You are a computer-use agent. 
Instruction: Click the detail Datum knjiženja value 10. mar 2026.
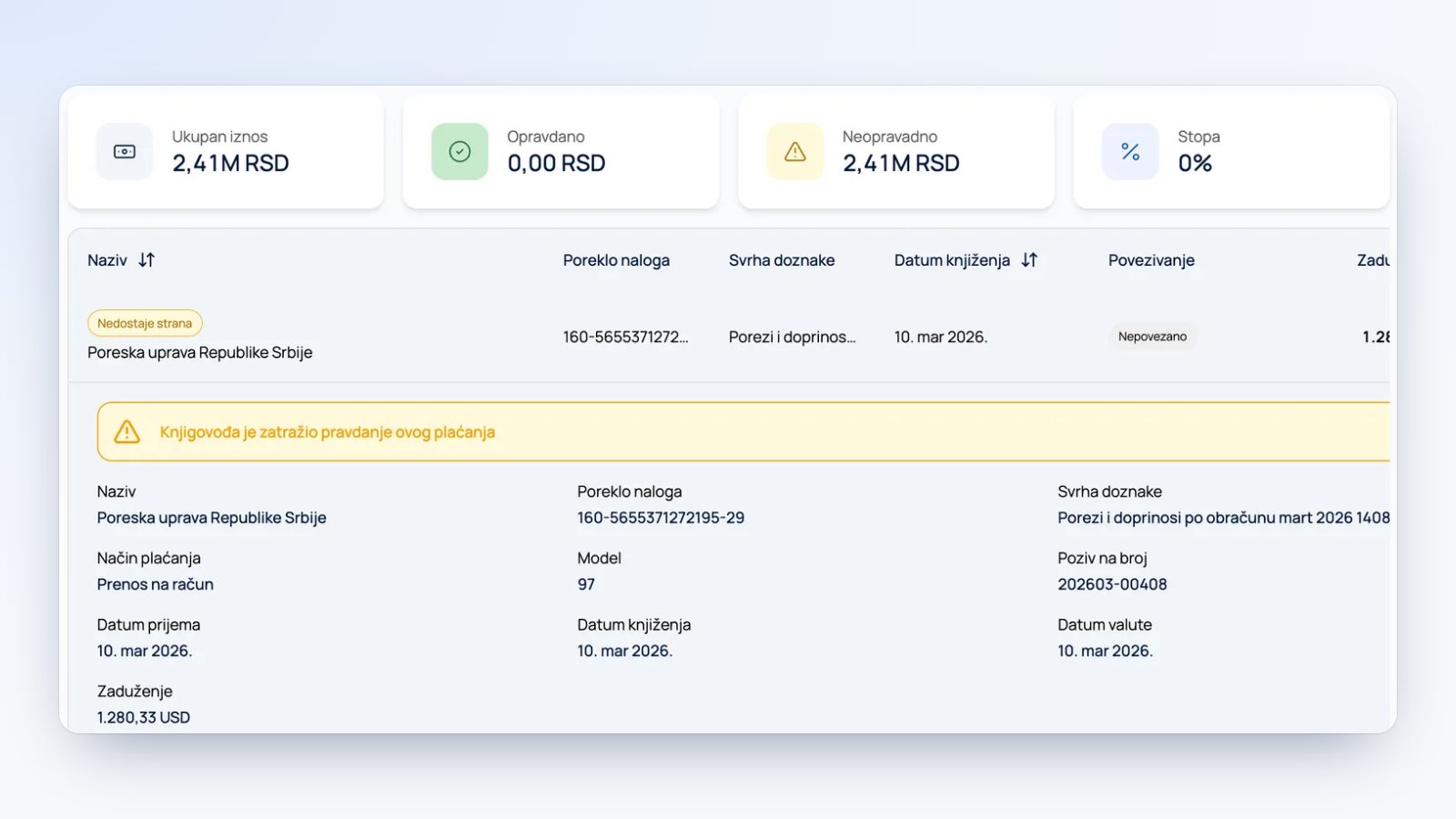624,651
